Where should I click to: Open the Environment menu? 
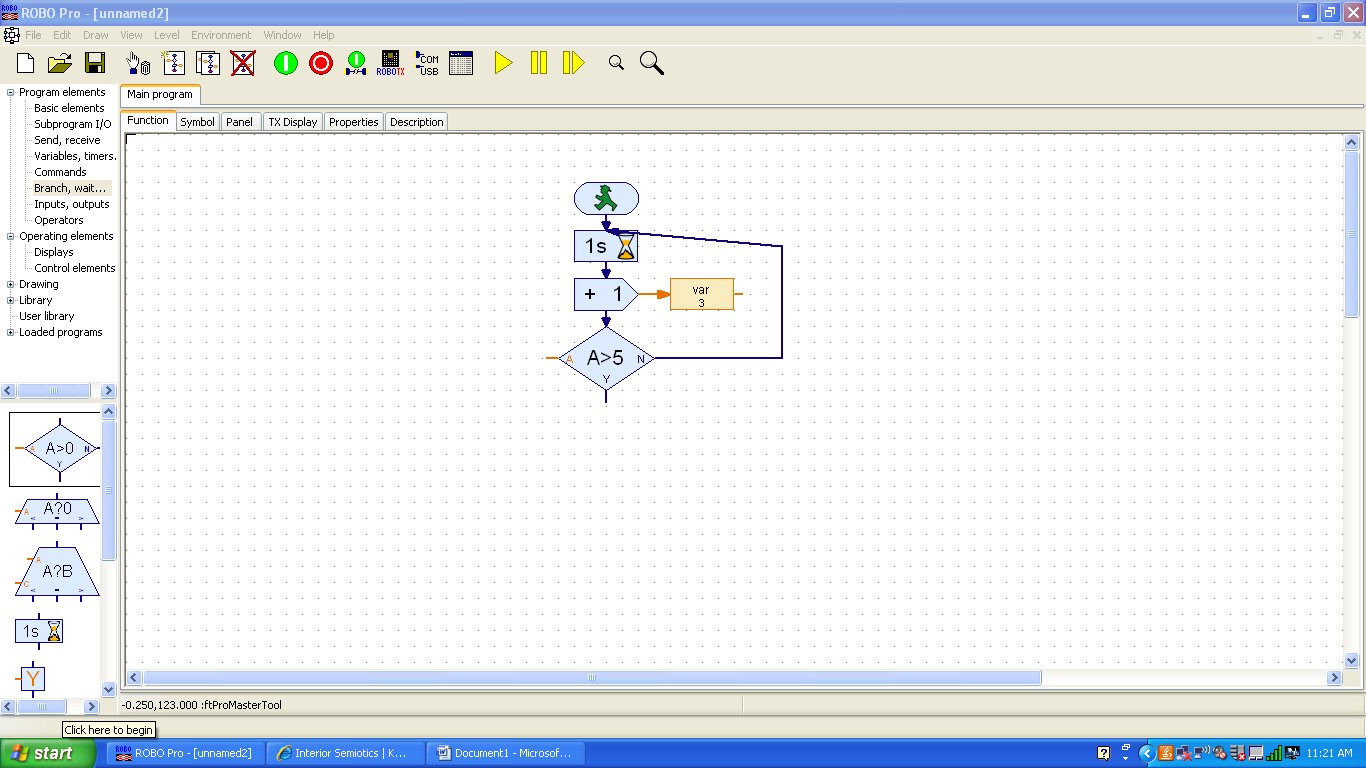[221, 35]
